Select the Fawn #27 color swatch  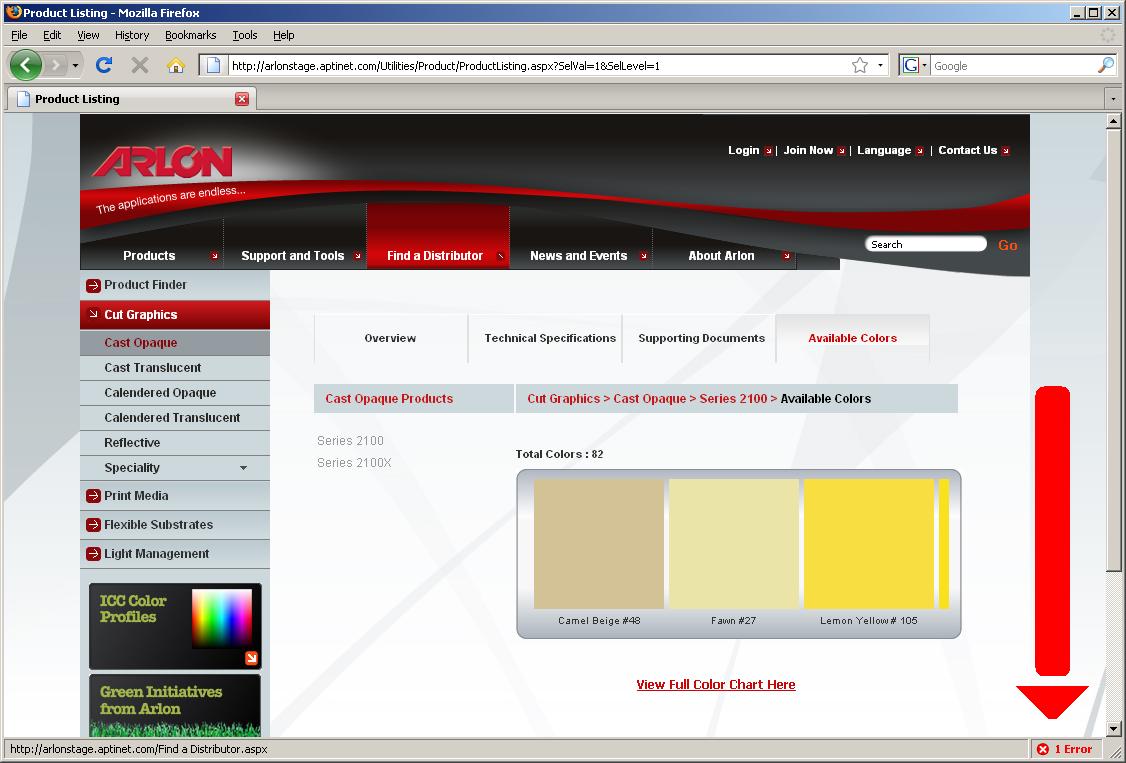pyautogui.click(x=734, y=544)
